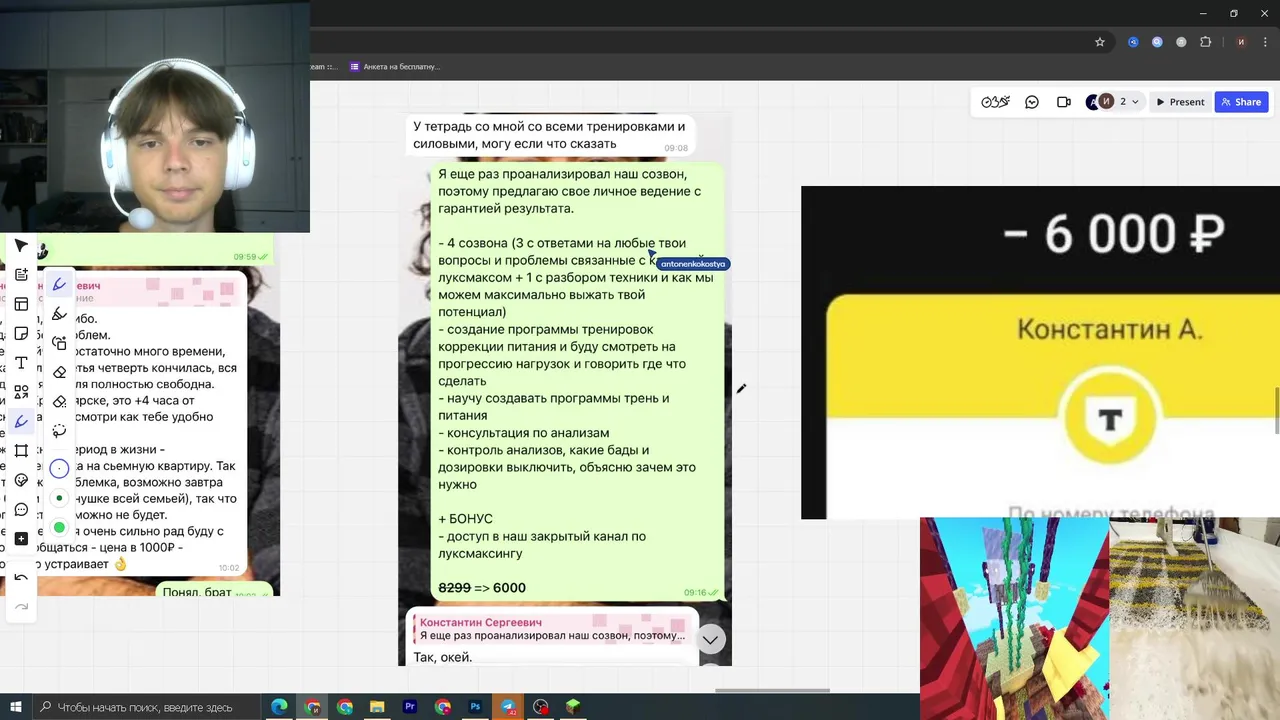The height and width of the screenshot is (720, 1280).
Task: Choose the Select arrow tool in Miro toolbar
Action: coord(21,246)
